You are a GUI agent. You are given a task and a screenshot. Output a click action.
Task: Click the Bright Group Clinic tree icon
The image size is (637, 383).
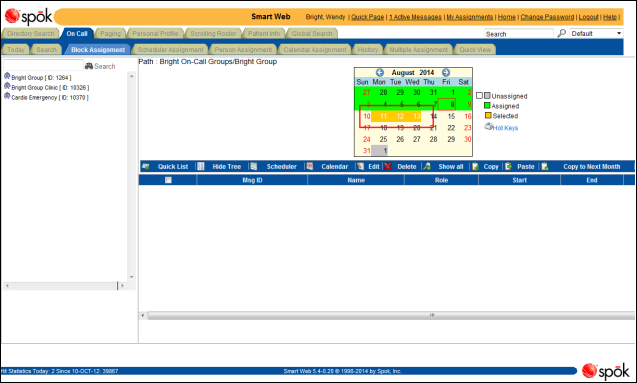click(7, 86)
